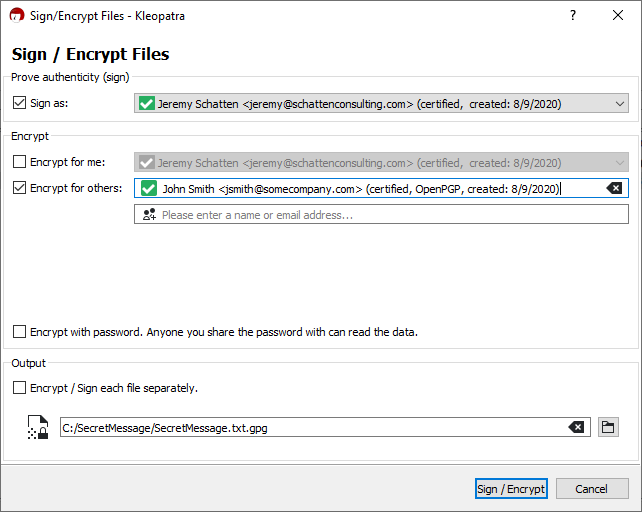Viewport: 642px width, 512px height.
Task: Click into the output file path field
Action: [x=310, y=428]
